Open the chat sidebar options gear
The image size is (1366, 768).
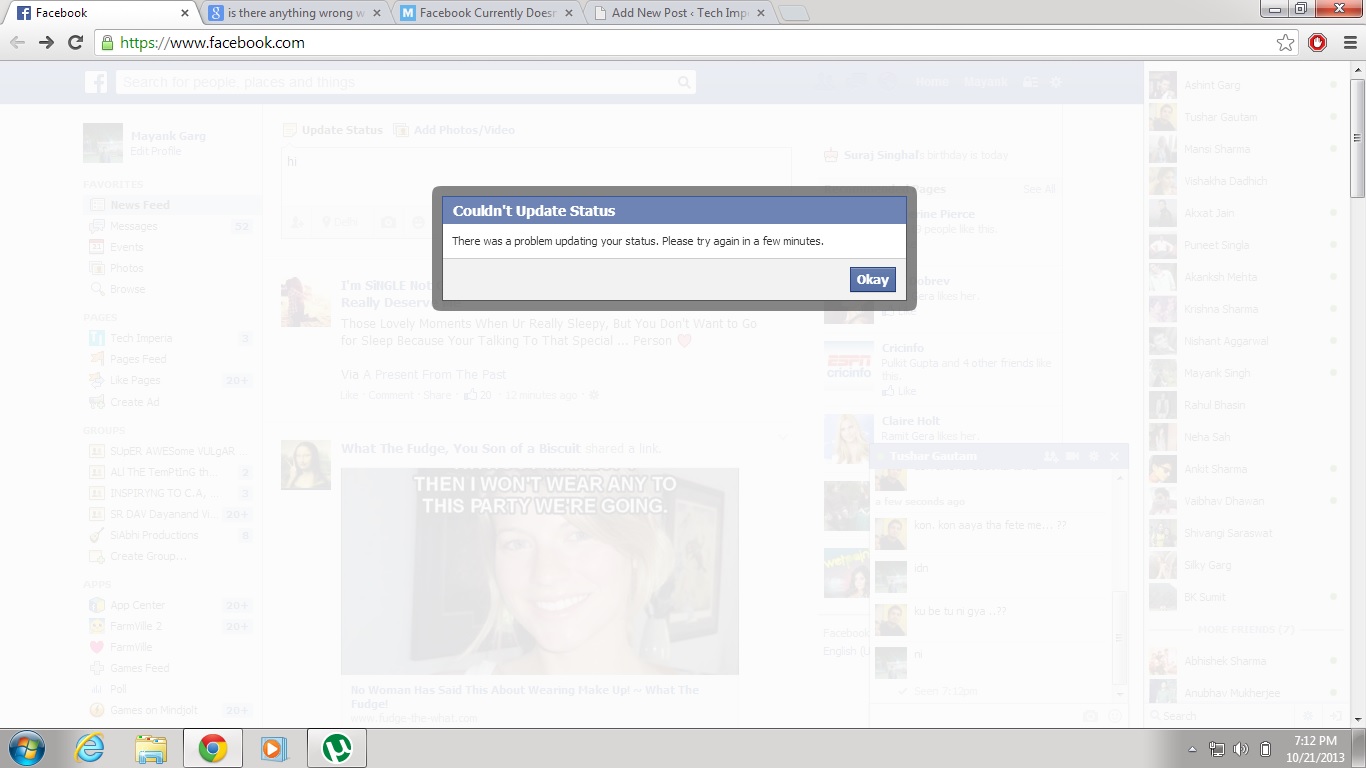coord(1308,716)
